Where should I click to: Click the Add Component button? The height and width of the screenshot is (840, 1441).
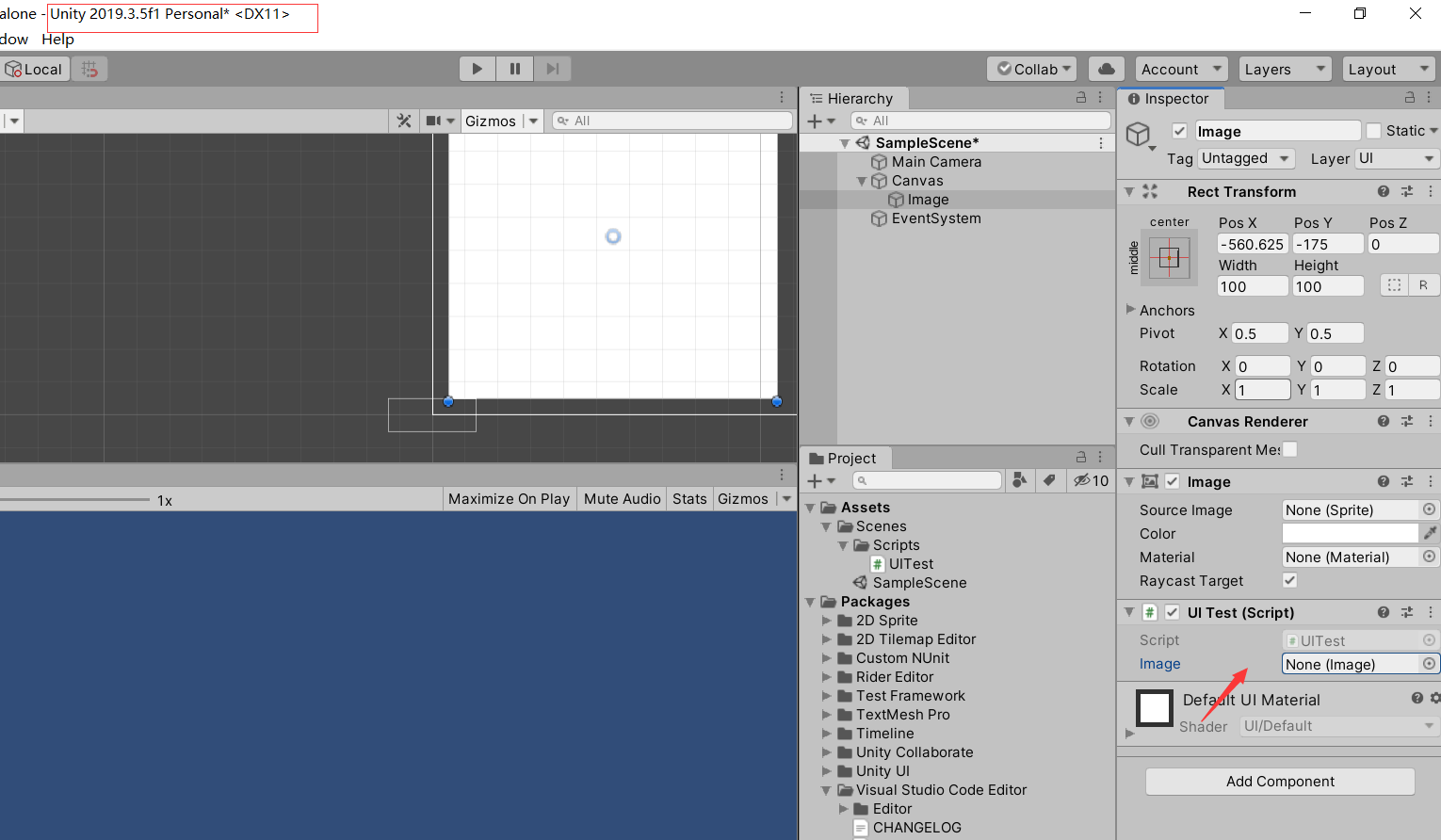[x=1279, y=782]
